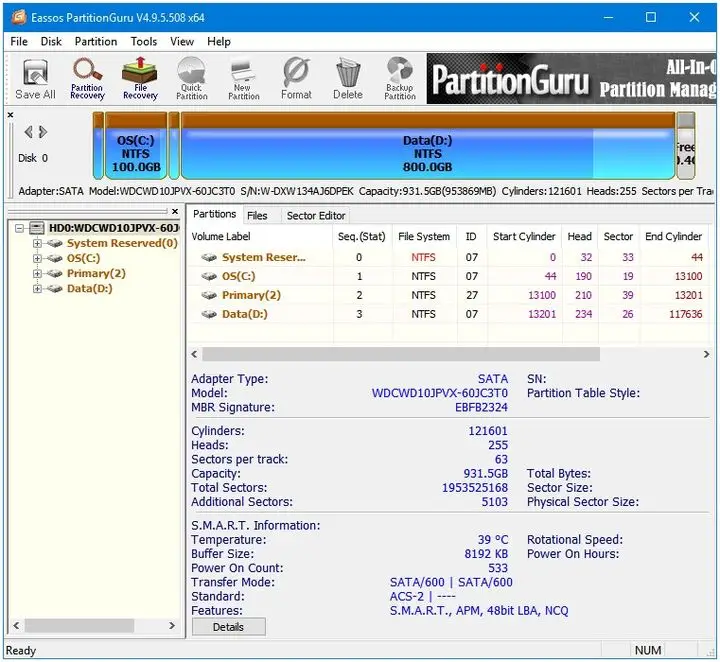Open the File menu
This screenshot has height=662, width=720.
[19, 41]
